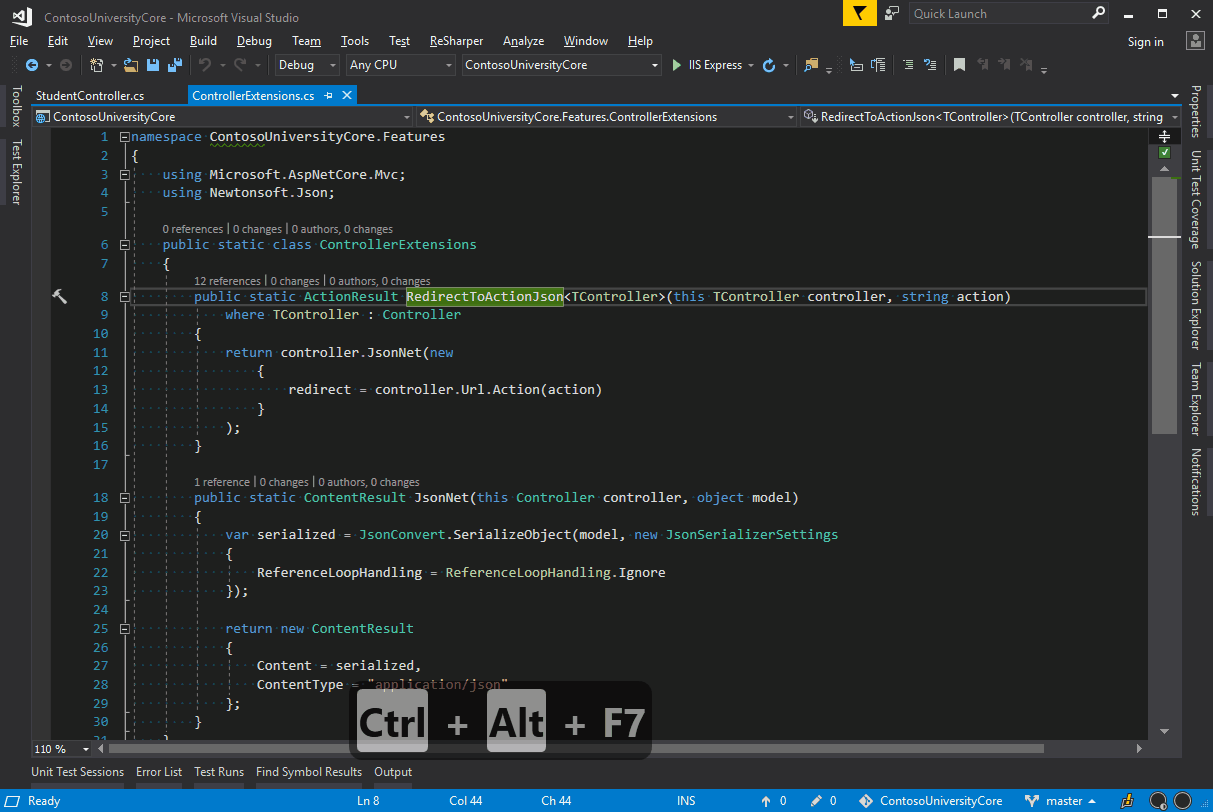The width and height of the screenshot is (1213, 812).
Task: Click the green file status indicator at scrollbar top
Action: tap(1164, 153)
